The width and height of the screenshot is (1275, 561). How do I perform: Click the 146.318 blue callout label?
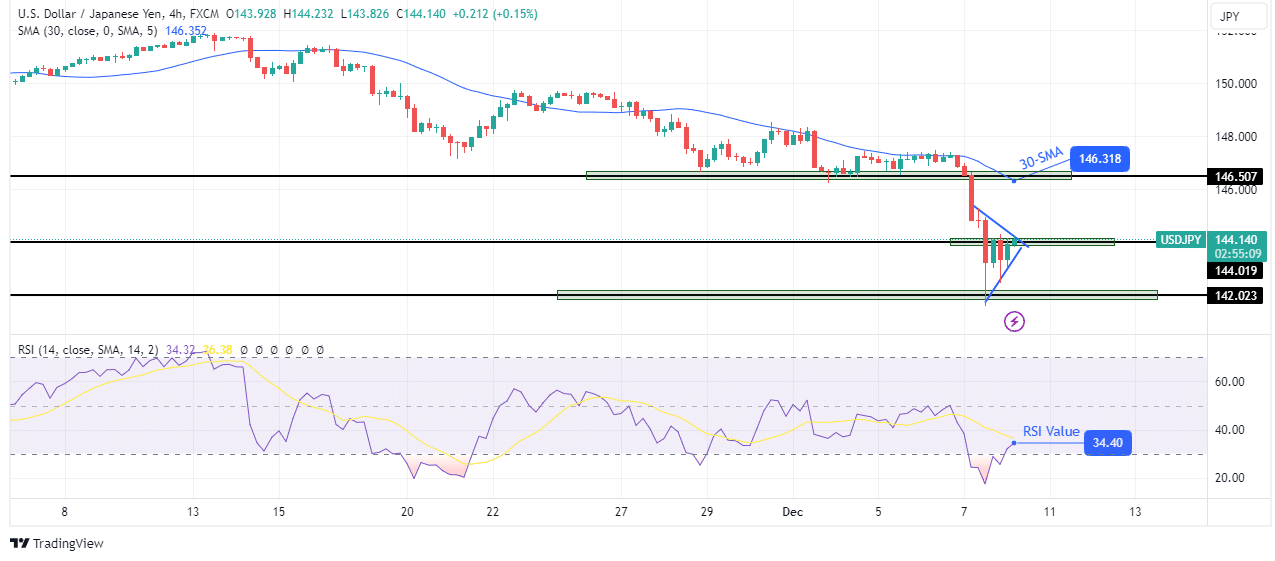click(1100, 158)
